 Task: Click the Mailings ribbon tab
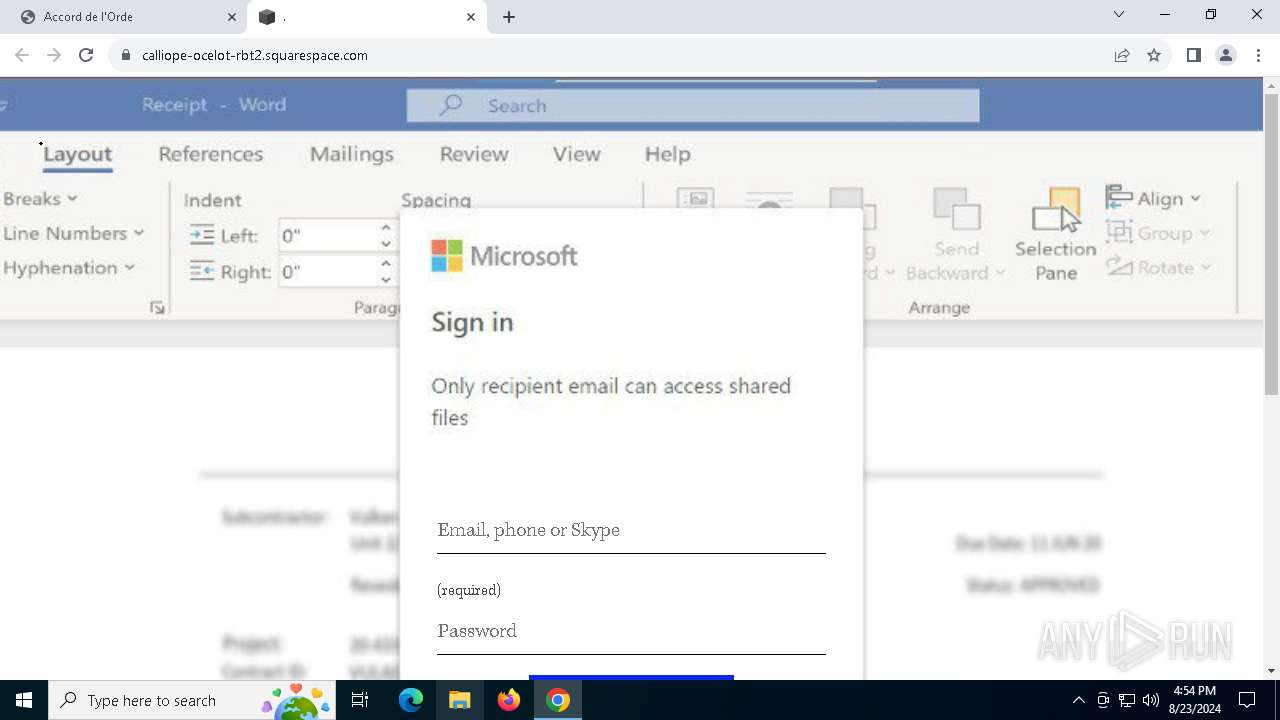352,154
